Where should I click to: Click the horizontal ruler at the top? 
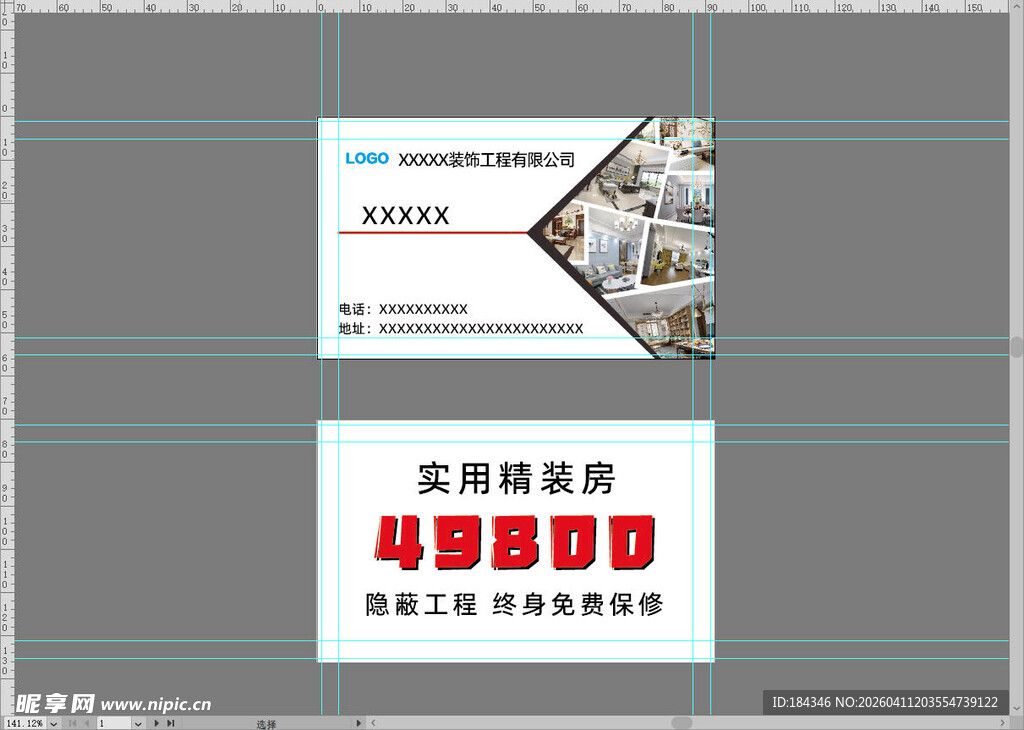tap(500, 8)
